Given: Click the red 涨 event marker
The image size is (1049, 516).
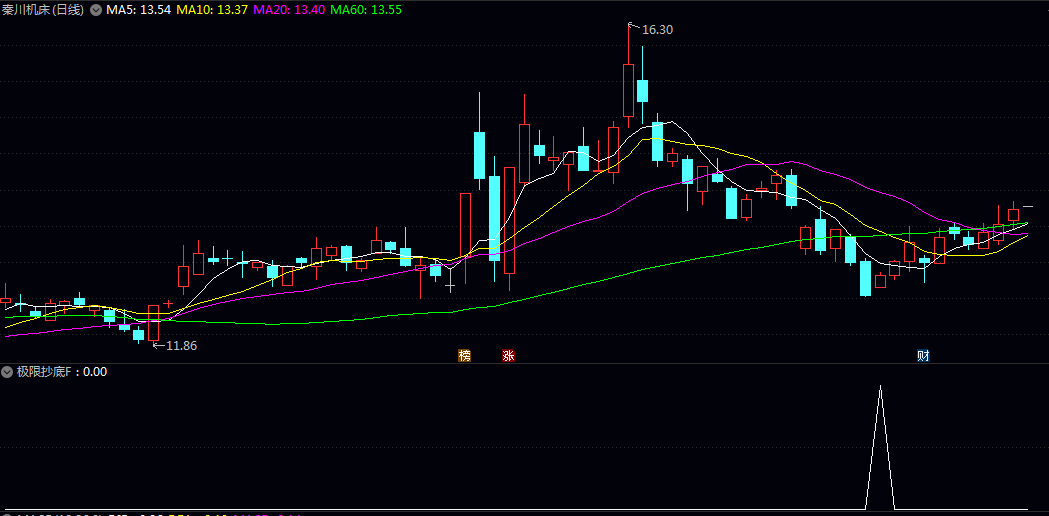Looking at the screenshot, I should (x=508, y=356).
